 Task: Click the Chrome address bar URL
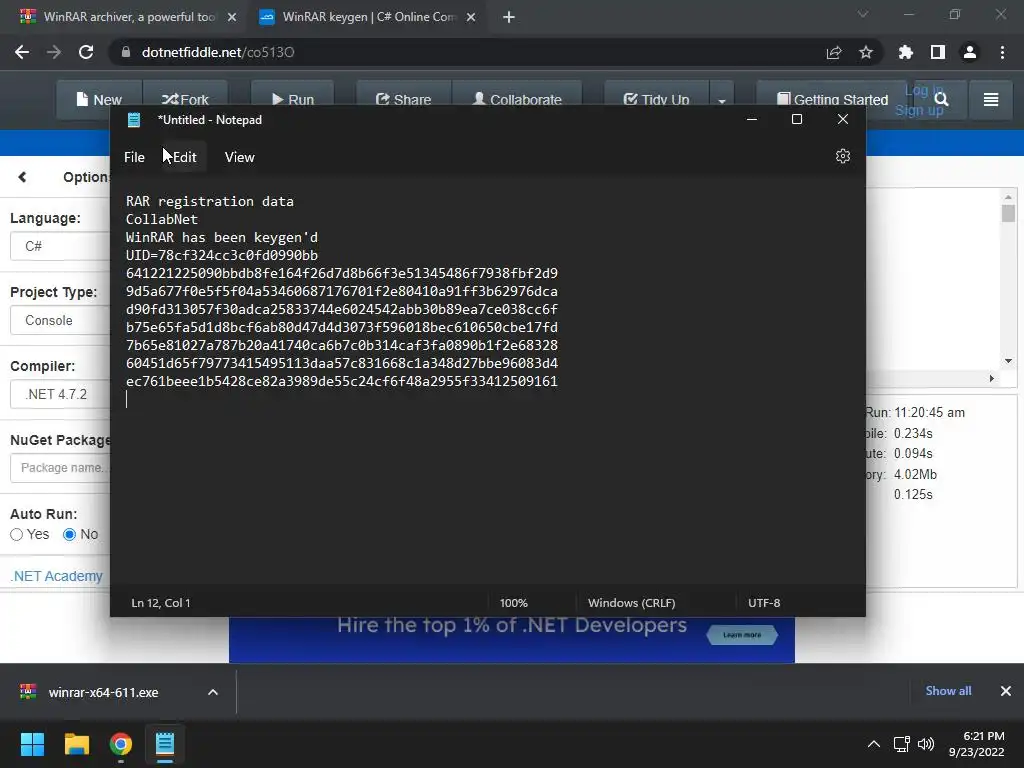218,52
